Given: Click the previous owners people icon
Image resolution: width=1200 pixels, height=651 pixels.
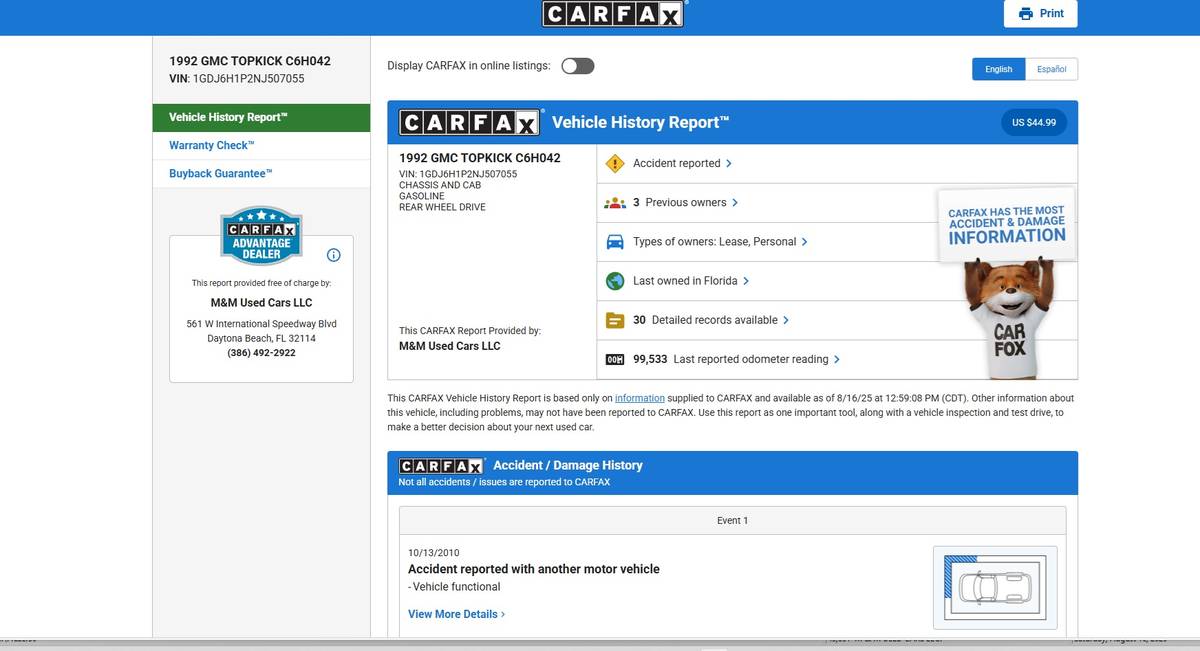Looking at the screenshot, I should pos(615,202).
